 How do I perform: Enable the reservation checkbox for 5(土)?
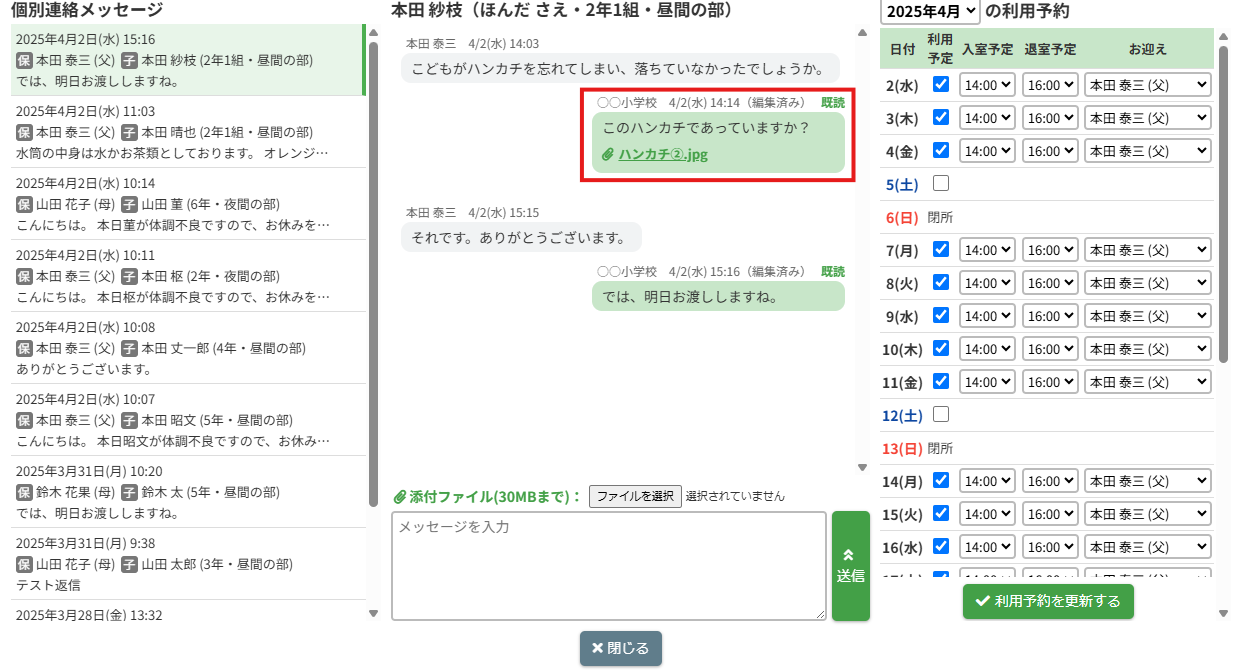[940, 184]
